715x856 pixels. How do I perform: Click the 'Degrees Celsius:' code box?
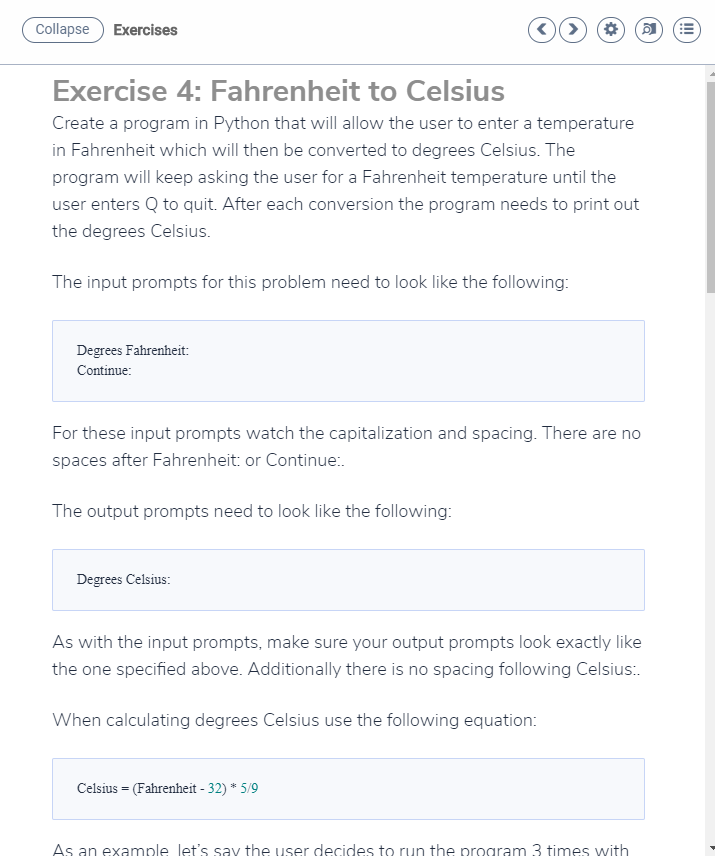[x=348, y=580]
